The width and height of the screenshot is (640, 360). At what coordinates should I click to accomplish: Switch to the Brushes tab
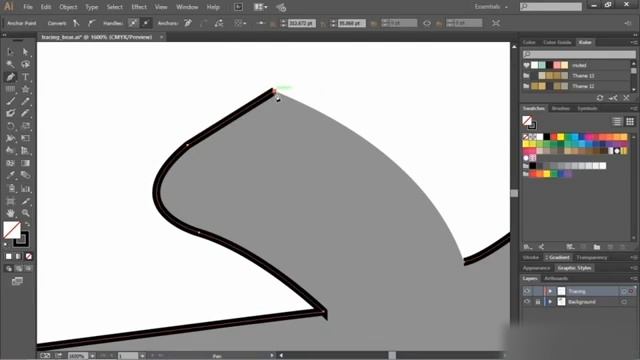[x=560, y=109]
